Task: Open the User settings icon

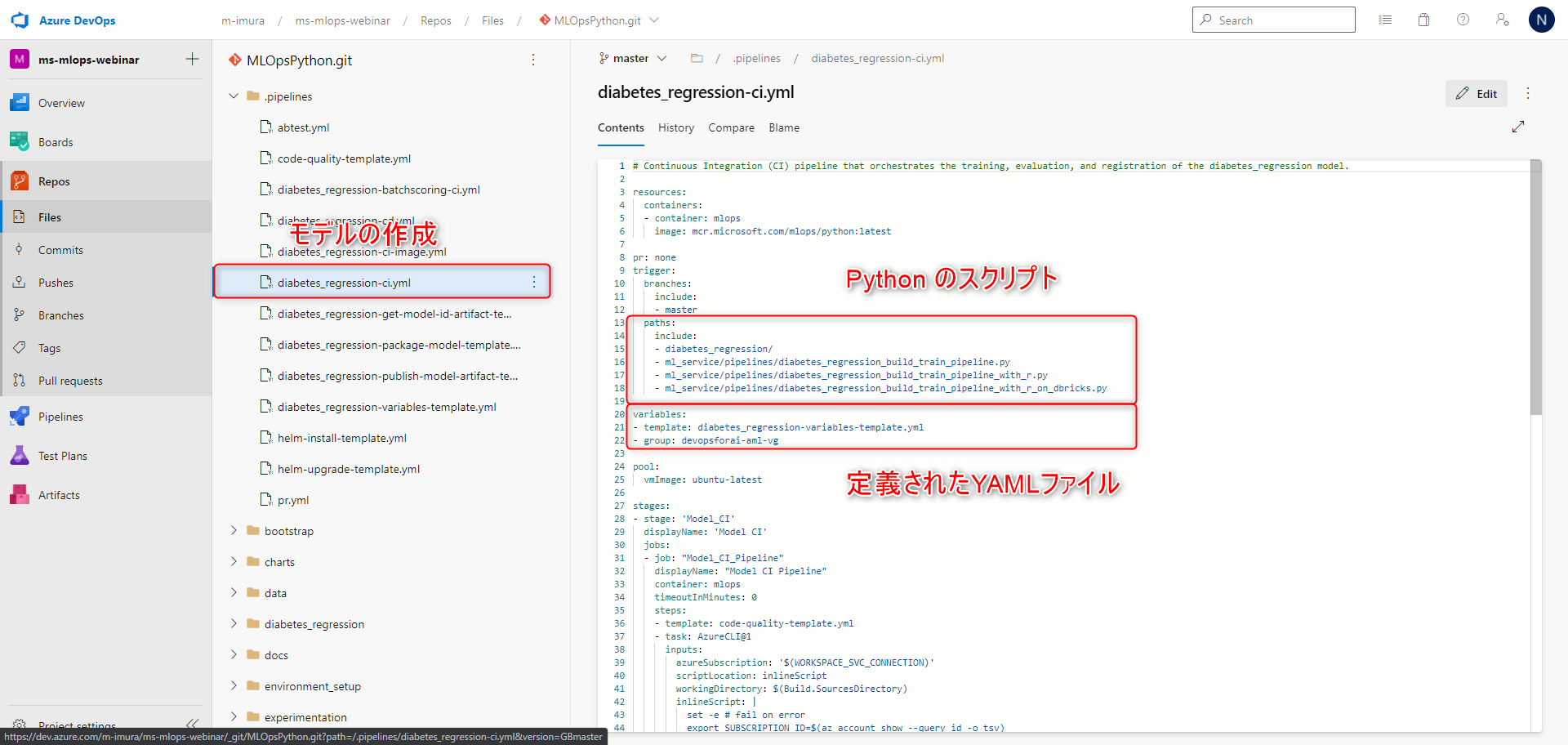Action: tap(1502, 20)
